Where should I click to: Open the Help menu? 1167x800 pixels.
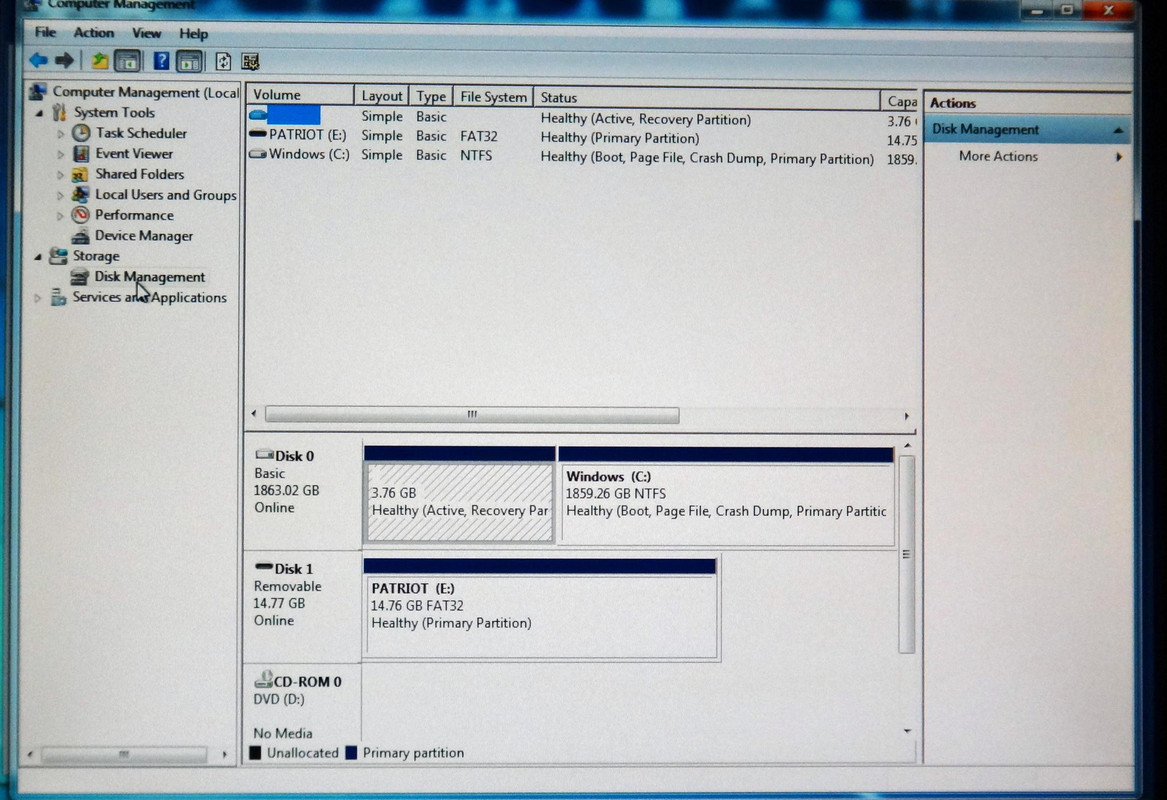(x=194, y=33)
